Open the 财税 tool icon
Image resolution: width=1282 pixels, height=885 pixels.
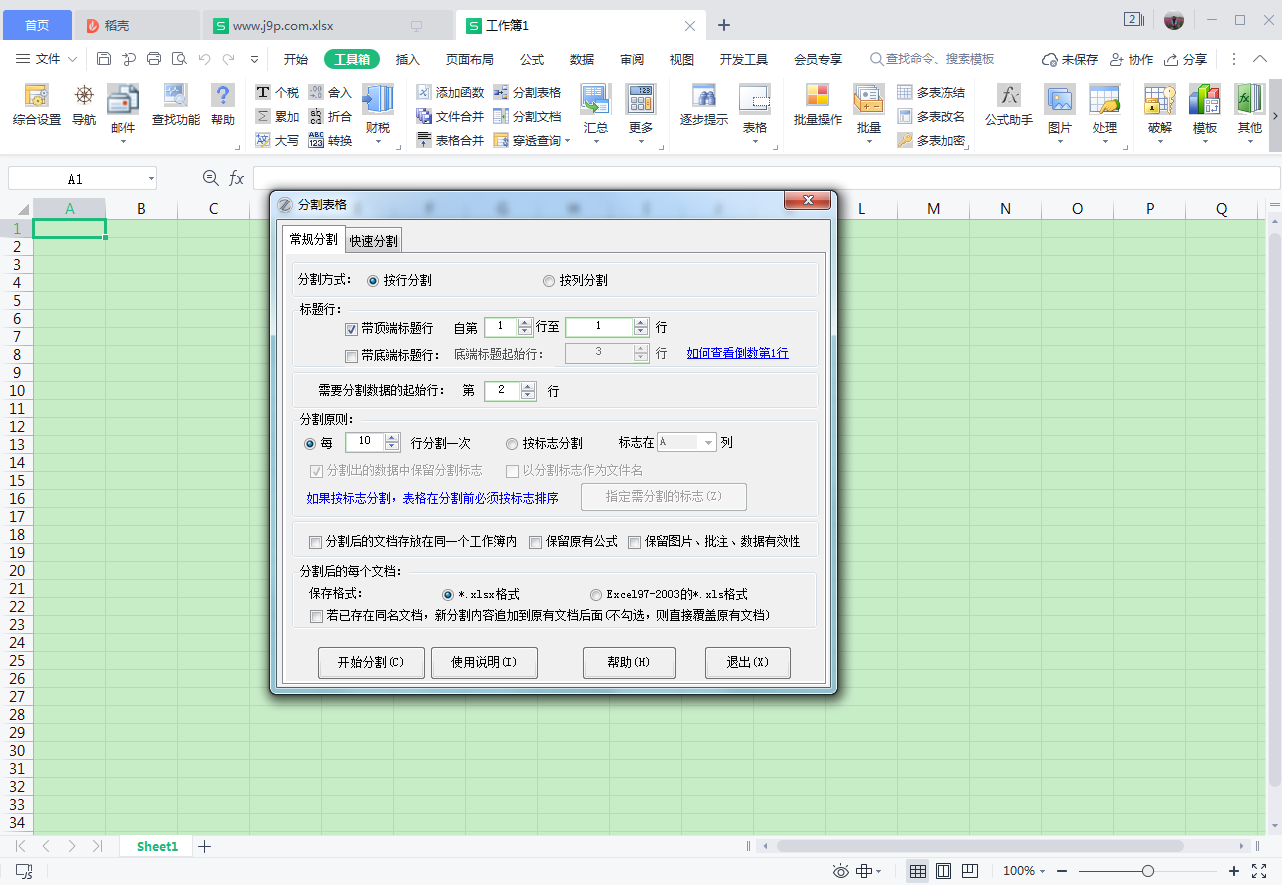(378, 114)
